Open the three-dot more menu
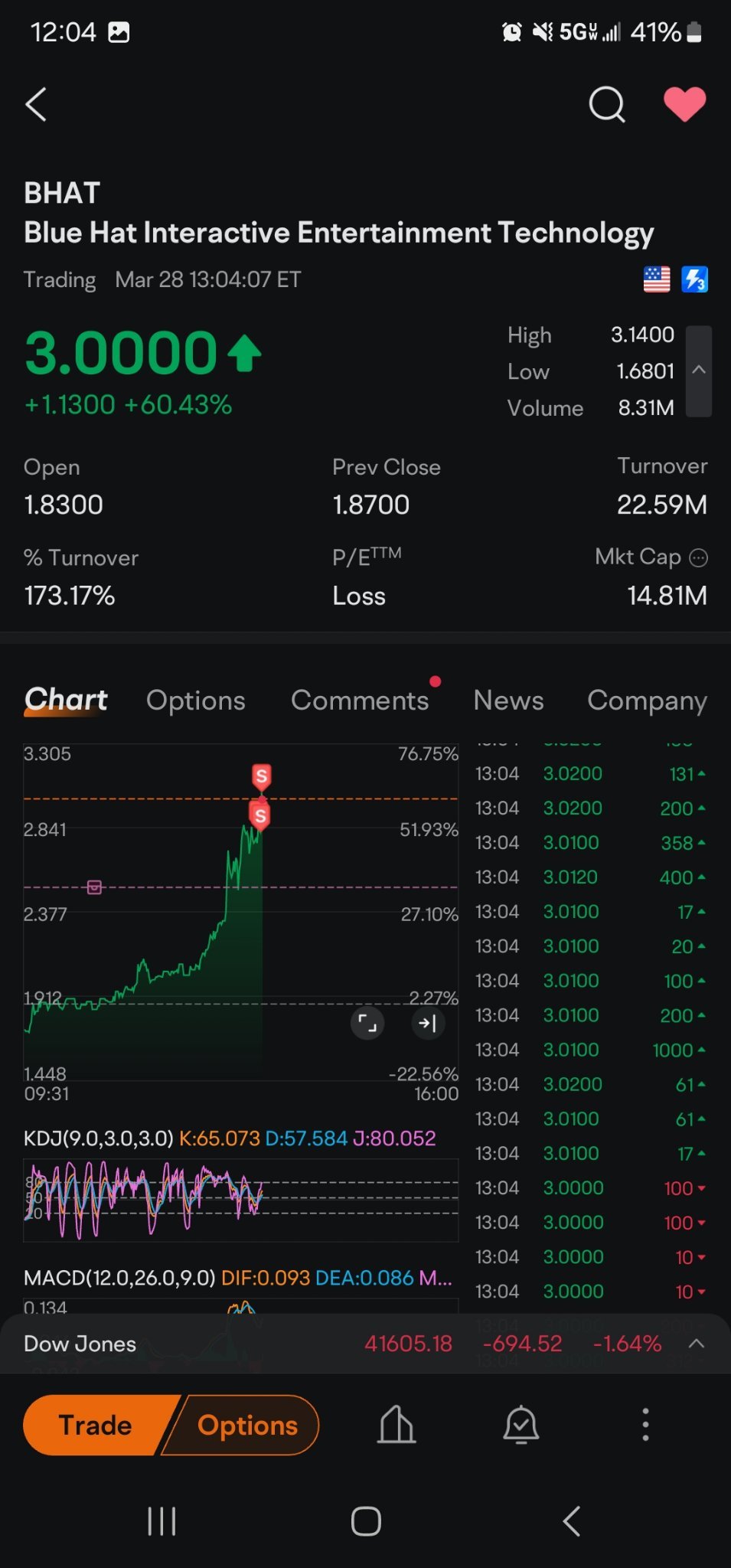 [x=645, y=1425]
